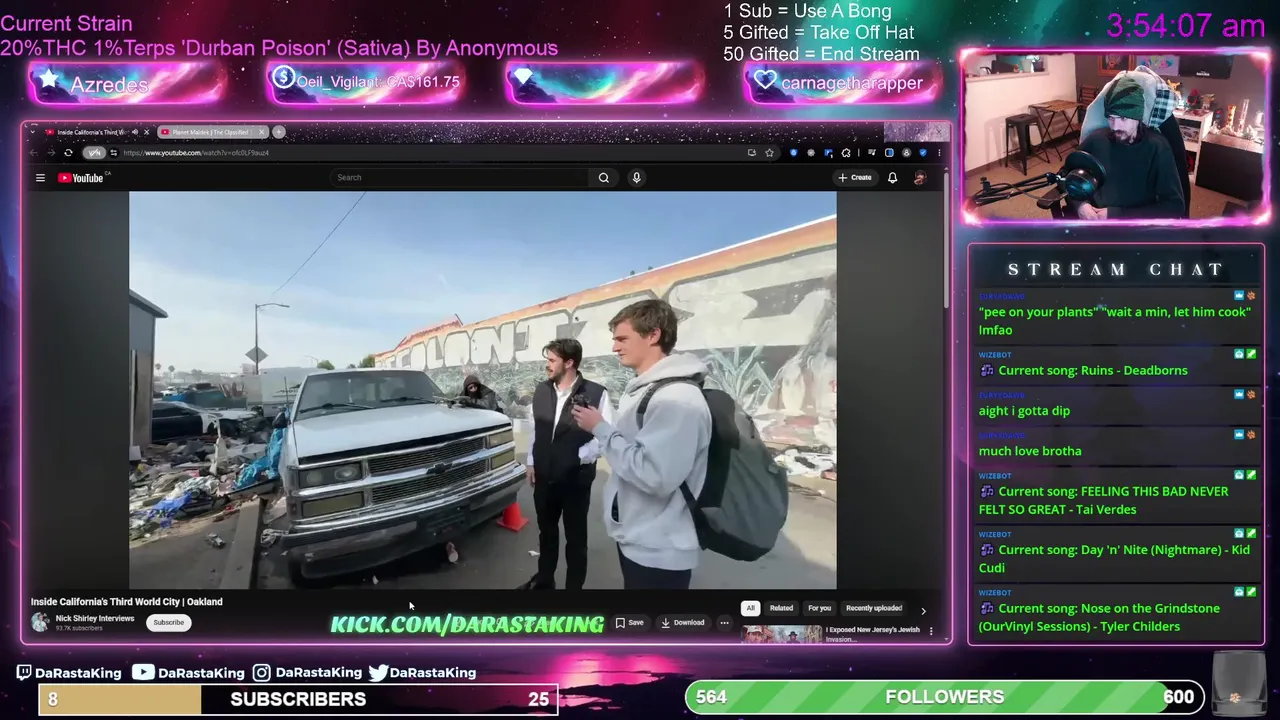Download the video
Viewport: 1280px width, 720px height.
tap(683, 622)
